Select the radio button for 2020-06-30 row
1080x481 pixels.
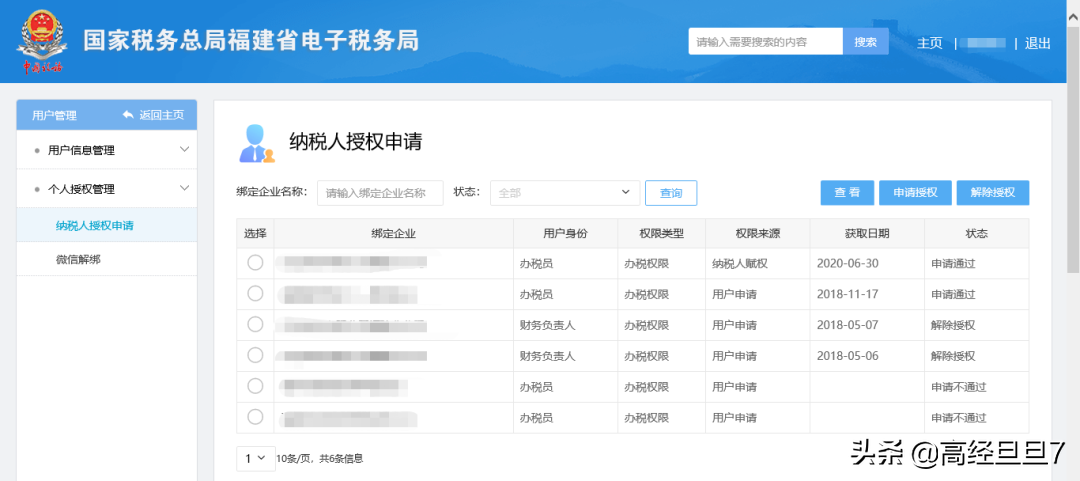(x=255, y=263)
